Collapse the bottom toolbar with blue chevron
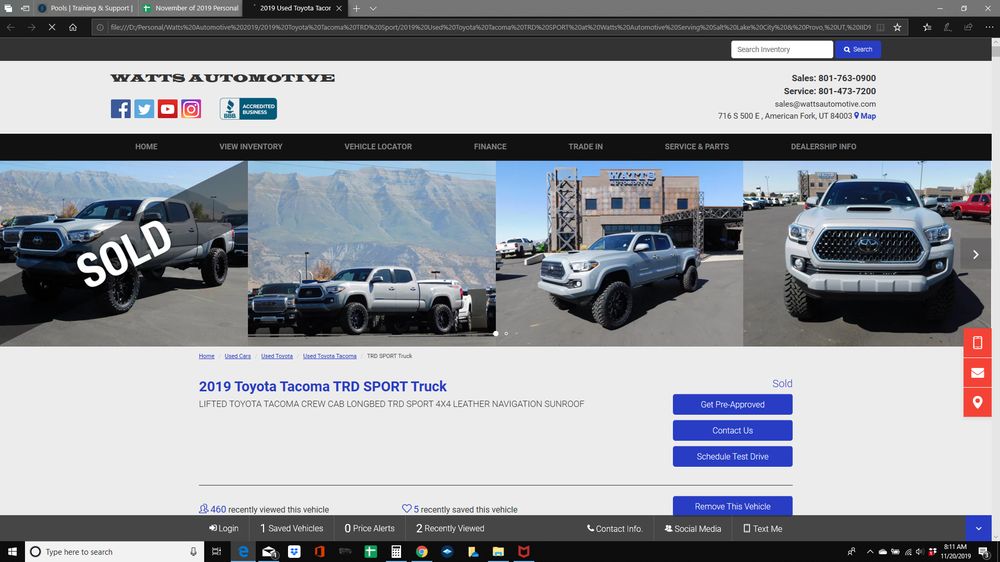This screenshot has height=562, width=1000. [x=978, y=528]
